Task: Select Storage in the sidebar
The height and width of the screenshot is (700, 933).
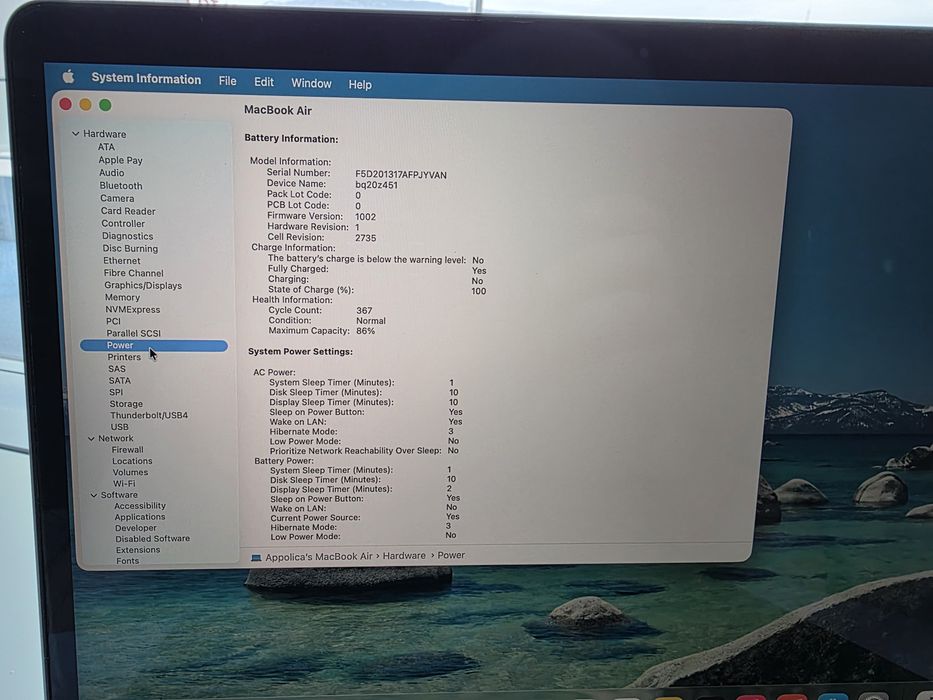Action: click(x=126, y=403)
